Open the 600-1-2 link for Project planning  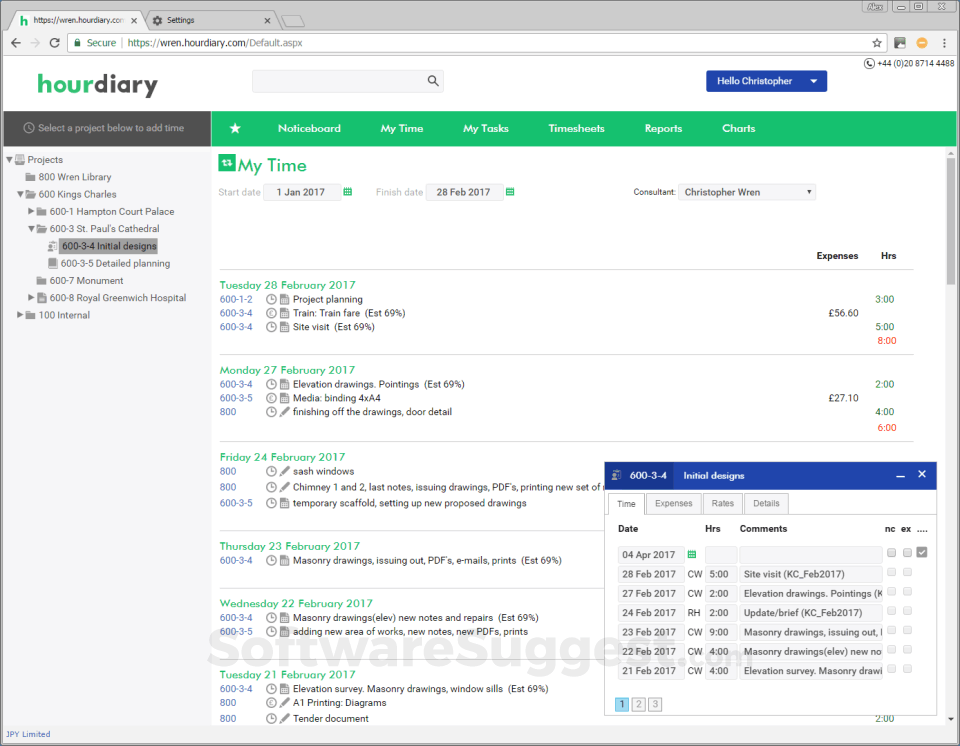point(236,300)
